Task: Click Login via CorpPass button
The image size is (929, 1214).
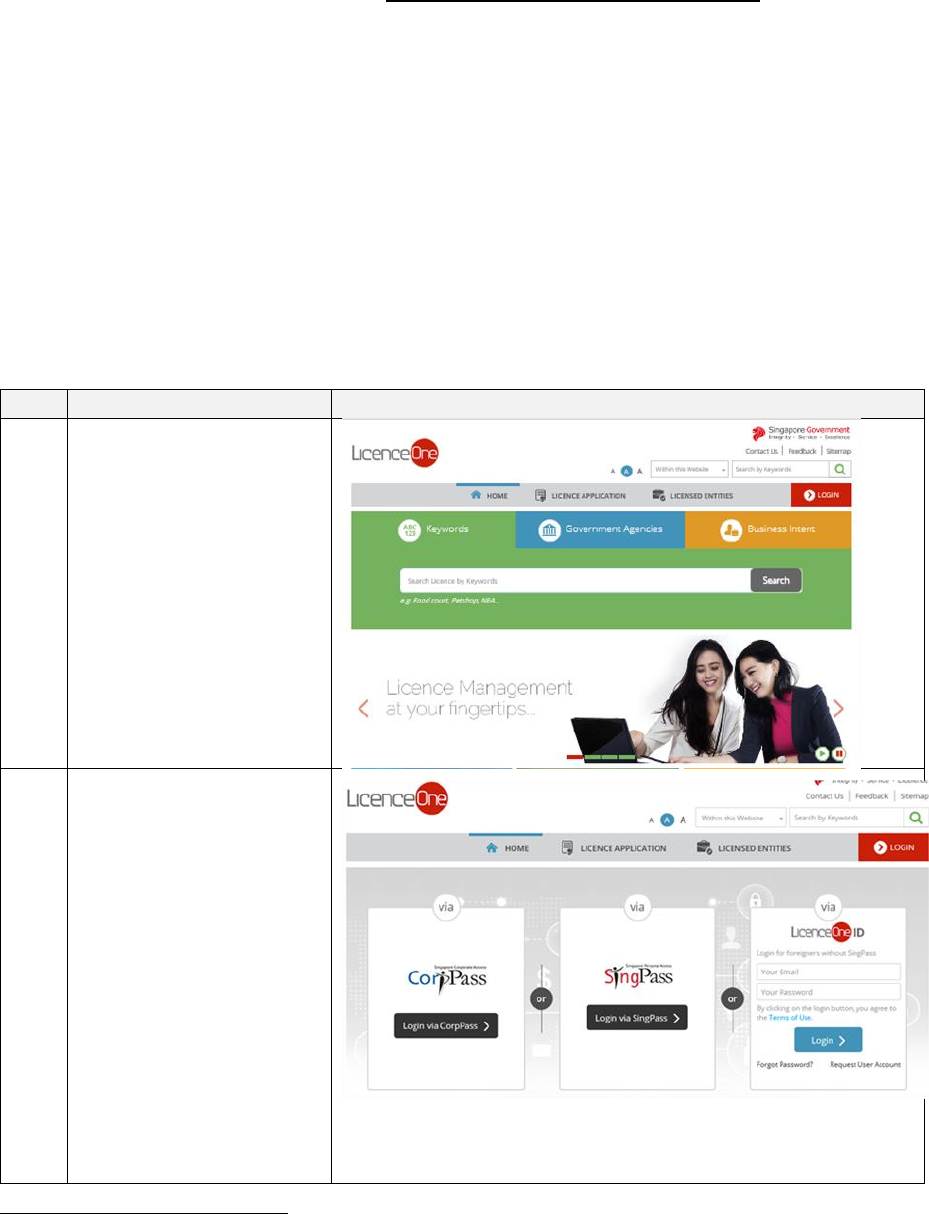Action: [x=446, y=1026]
